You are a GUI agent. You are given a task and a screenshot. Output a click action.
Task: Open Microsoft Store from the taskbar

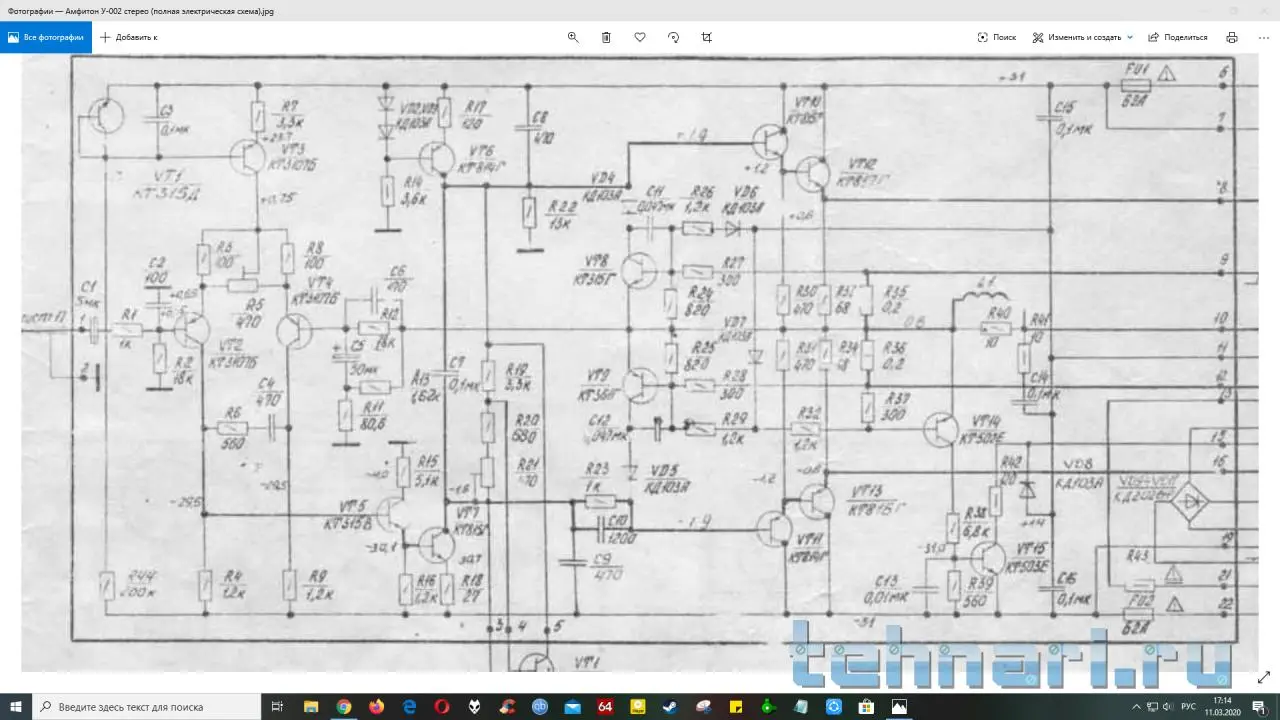866,706
